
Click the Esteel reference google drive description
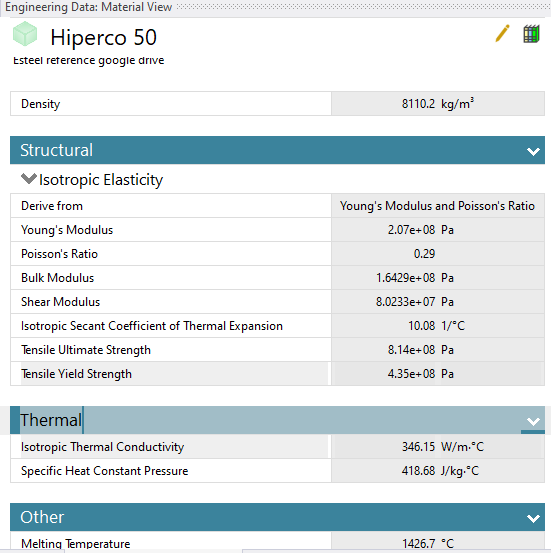(x=89, y=60)
